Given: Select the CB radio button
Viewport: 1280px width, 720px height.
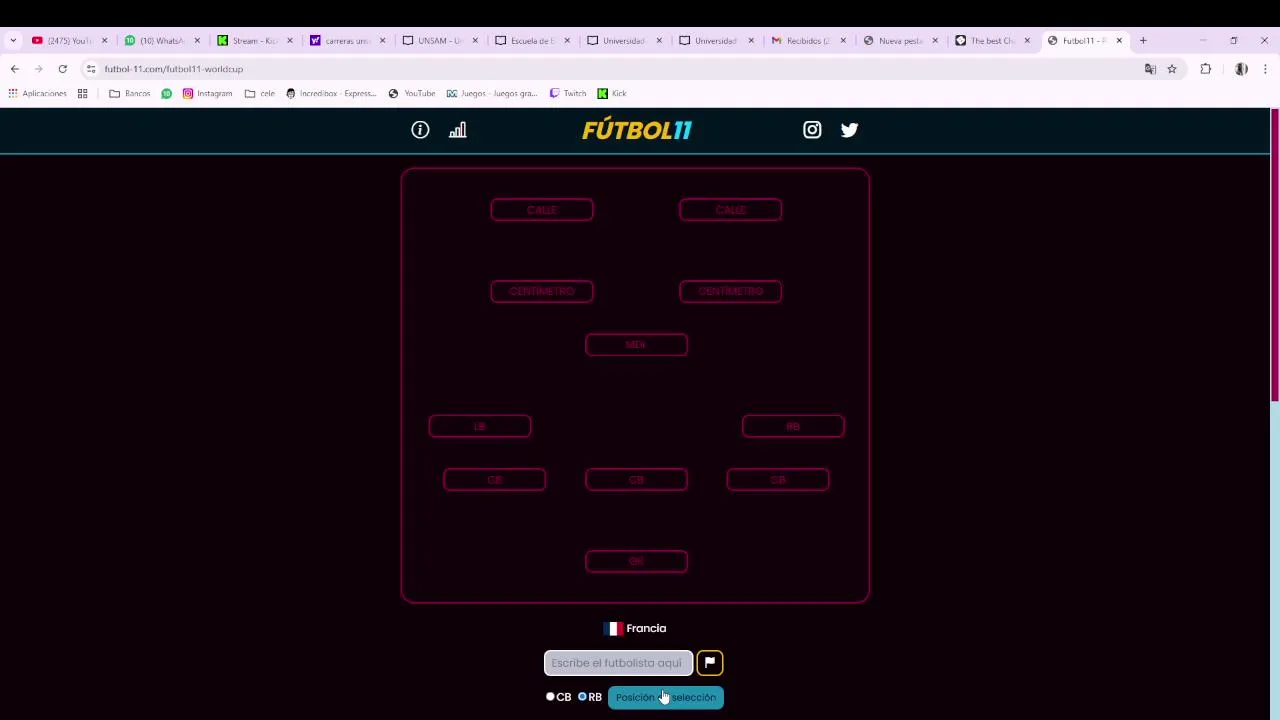Looking at the screenshot, I should (x=550, y=697).
